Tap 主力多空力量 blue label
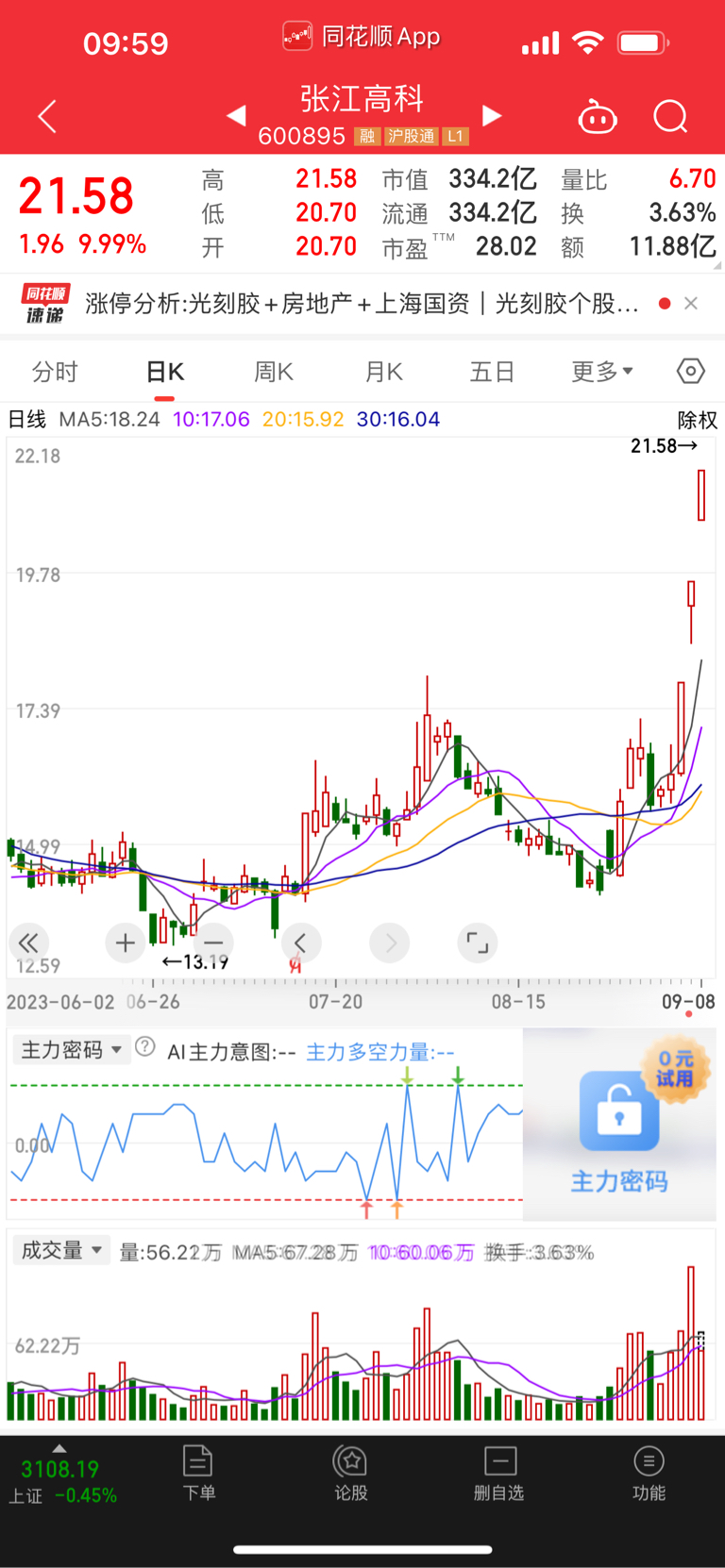The height and width of the screenshot is (1568, 725). pyautogui.click(x=379, y=1053)
